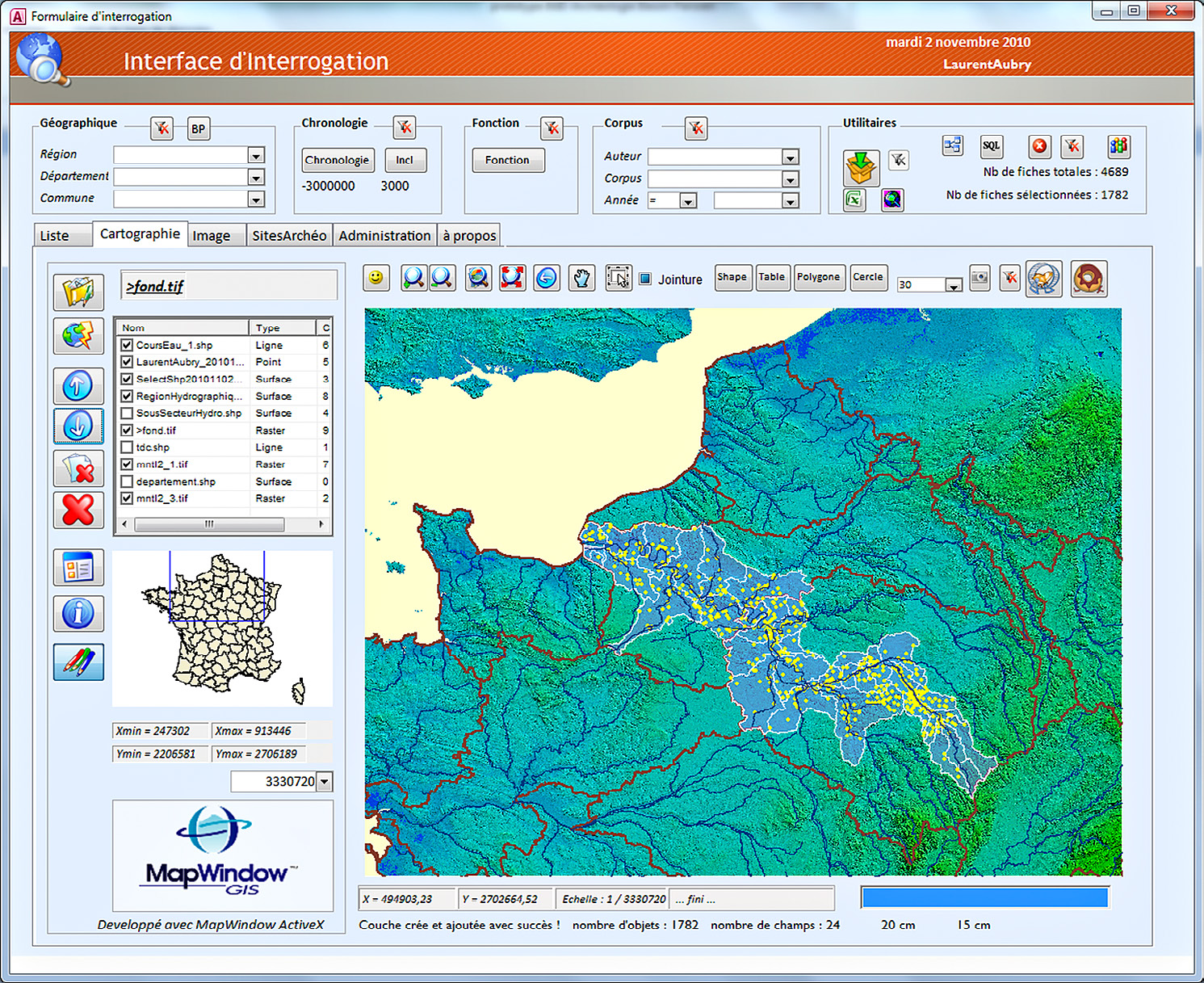Click the previous extent blue back arrow
The width and height of the screenshot is (1204, 983).
pyautogui.click(x=547, y=278)
